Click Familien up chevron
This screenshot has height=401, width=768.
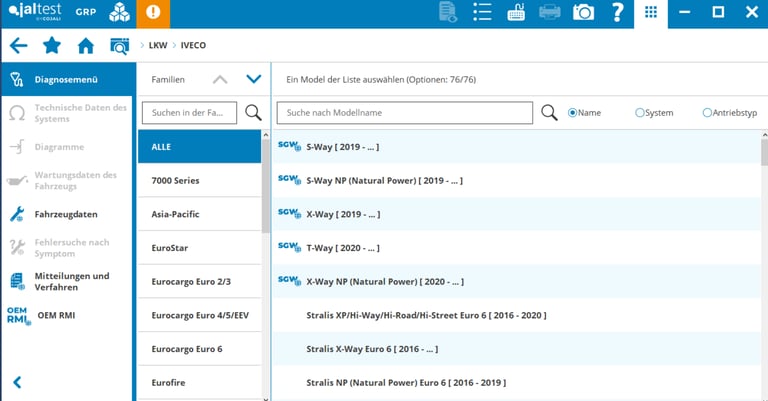pos(220,79)
